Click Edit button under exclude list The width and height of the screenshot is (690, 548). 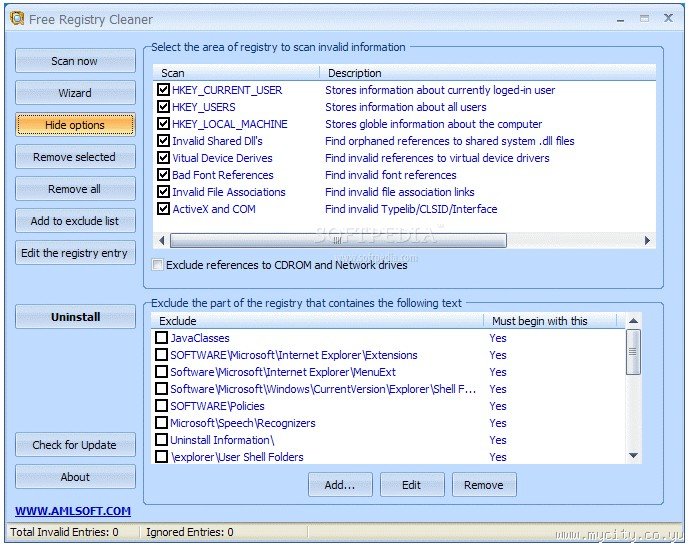point(412,485)
